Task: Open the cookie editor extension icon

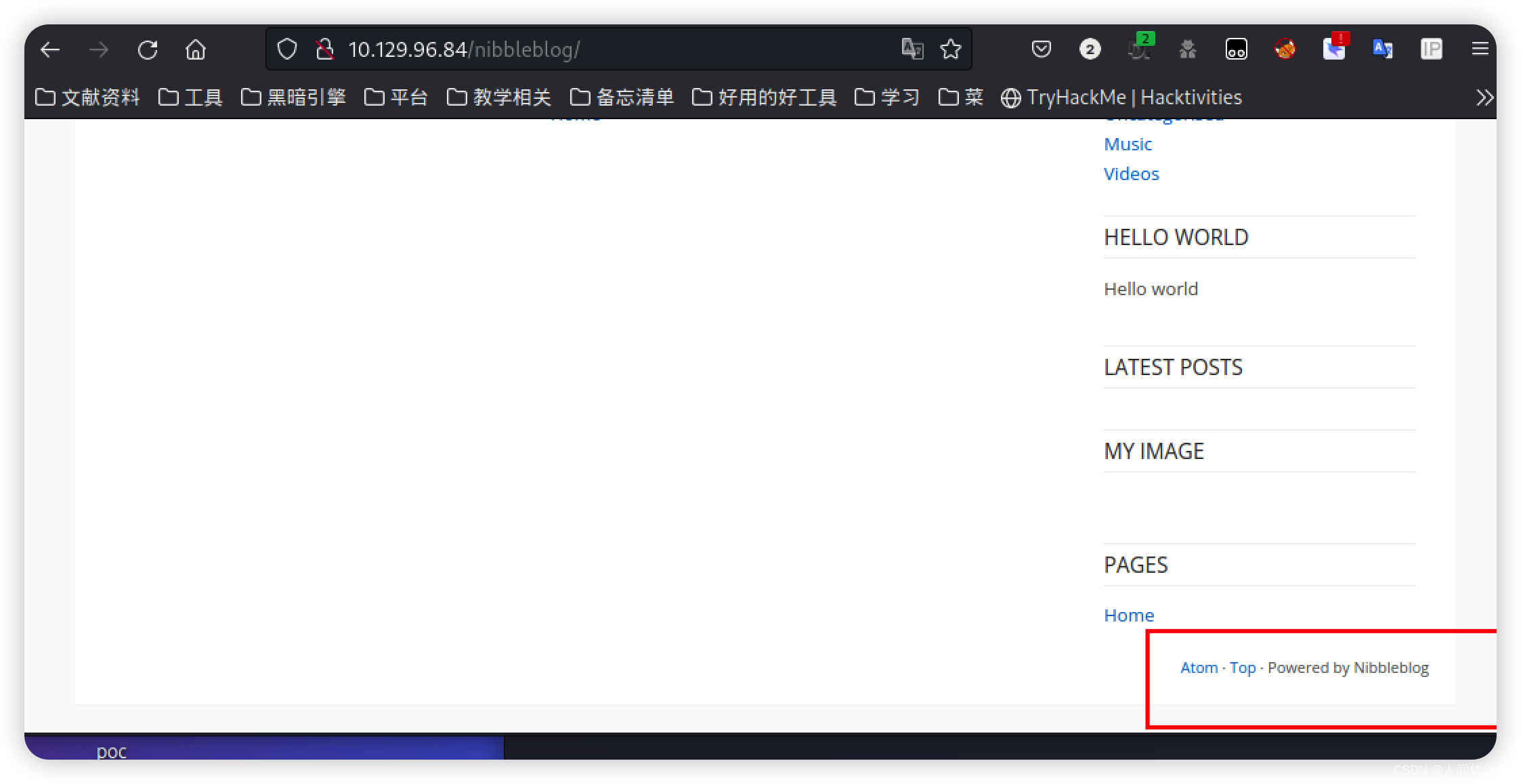Action: point(1237,49)
